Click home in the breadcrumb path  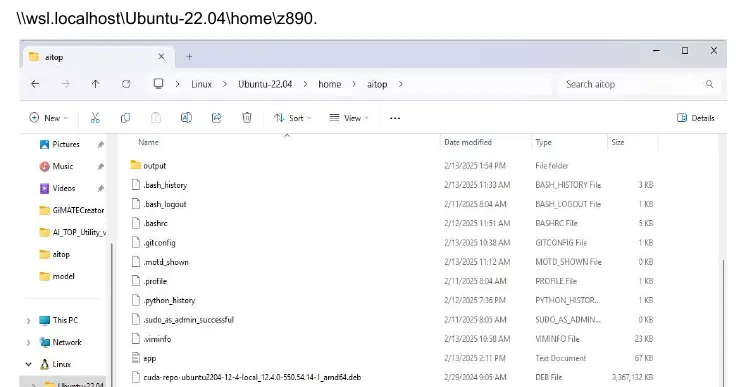coord(329,84)
